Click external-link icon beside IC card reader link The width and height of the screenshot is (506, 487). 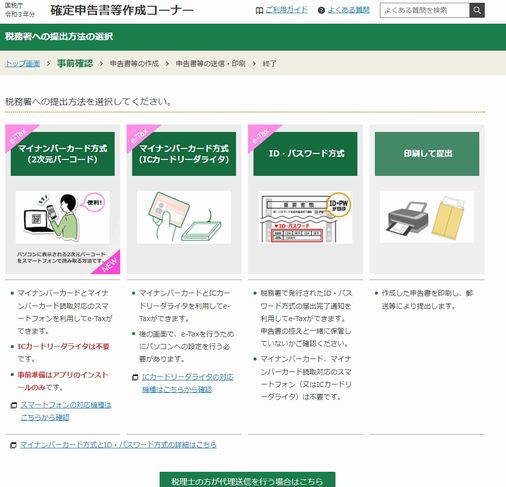[135, 377]
